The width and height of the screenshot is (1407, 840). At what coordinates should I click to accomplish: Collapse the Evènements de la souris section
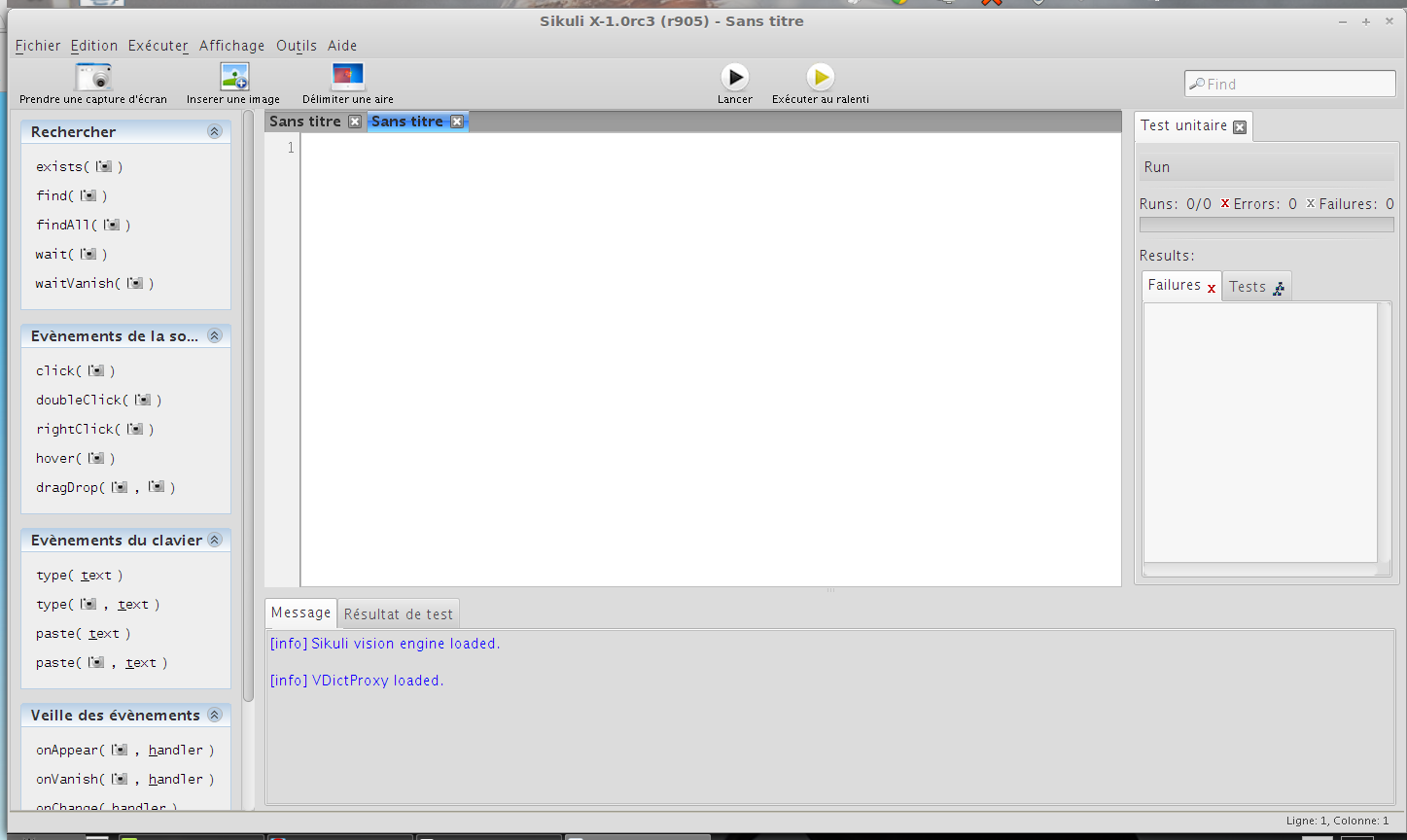pos(215,335)
